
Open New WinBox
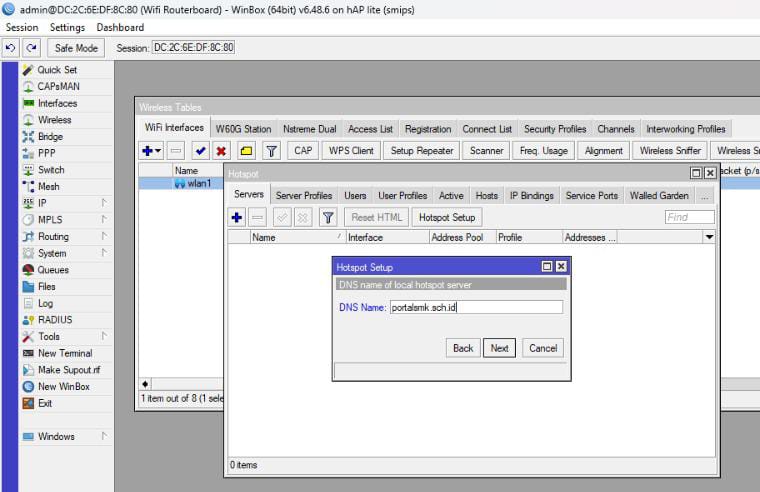coord(63,387)
